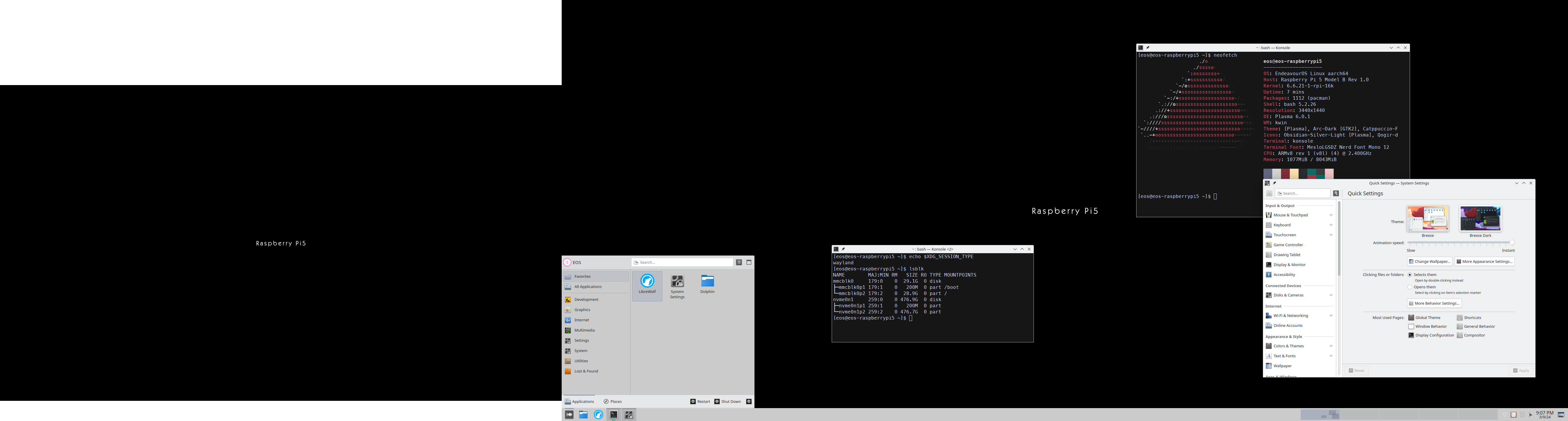This screenshot has width=1568, height=421.
Task: Select the System category in the launcher
Action: point(596,351)
